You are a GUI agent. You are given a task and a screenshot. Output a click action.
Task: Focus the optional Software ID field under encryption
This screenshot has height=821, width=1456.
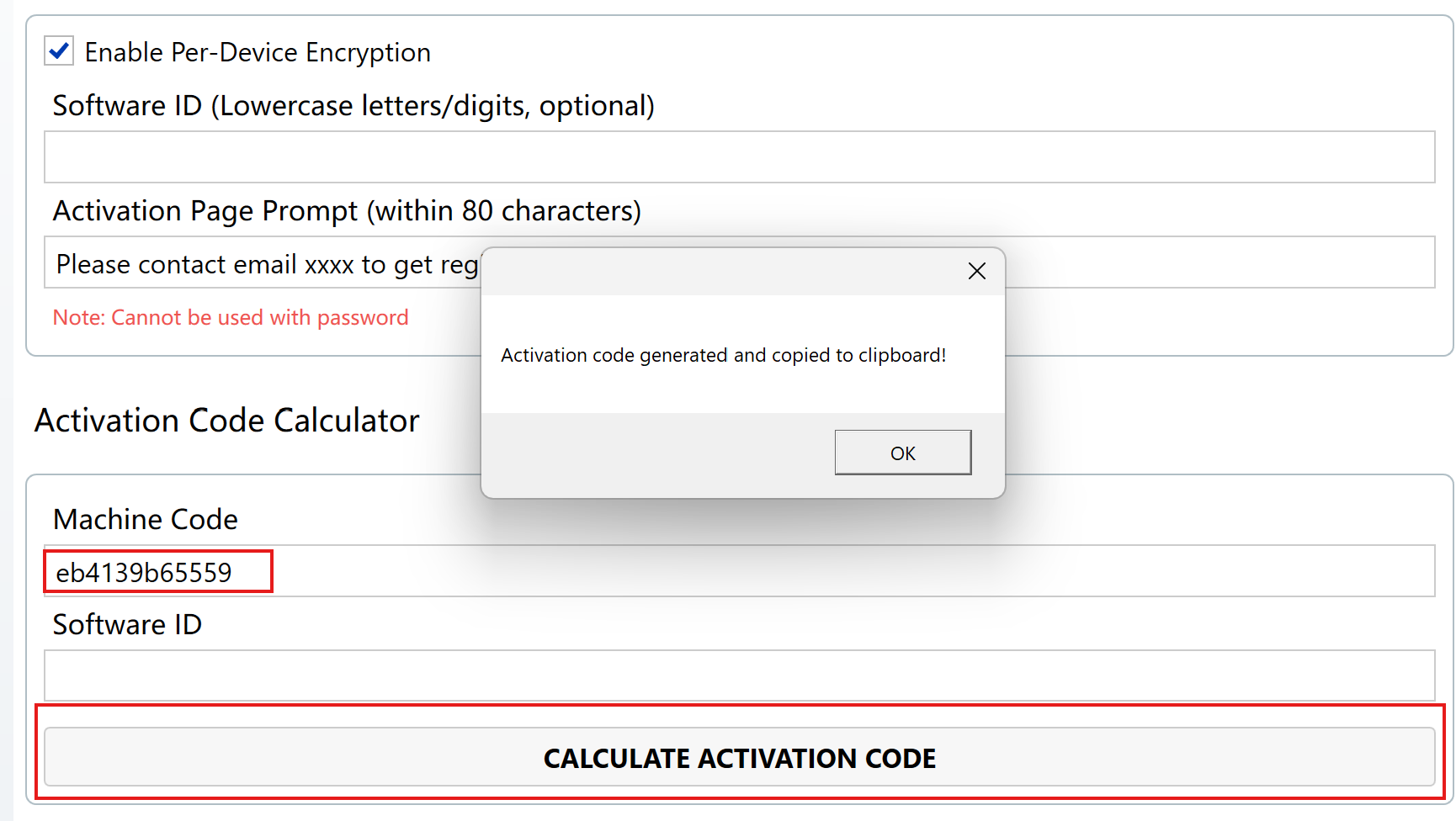[739, 157]
